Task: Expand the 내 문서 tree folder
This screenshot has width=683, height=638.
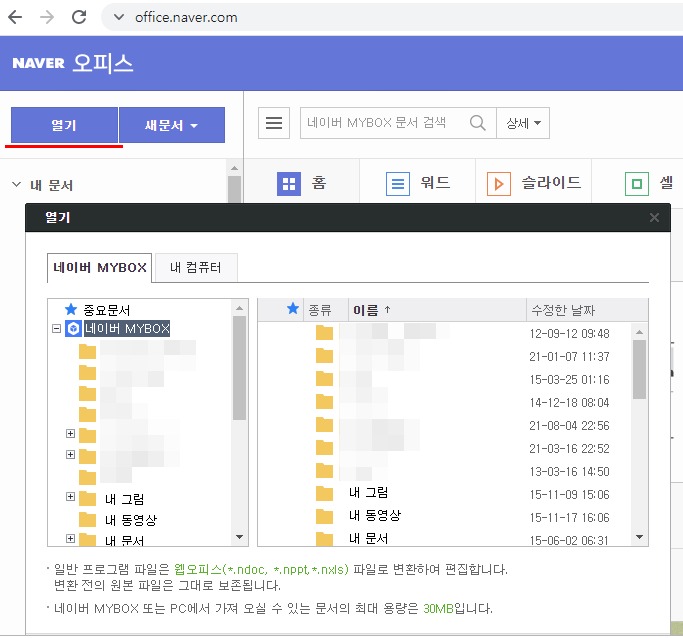Action: (x=70, y=539)
